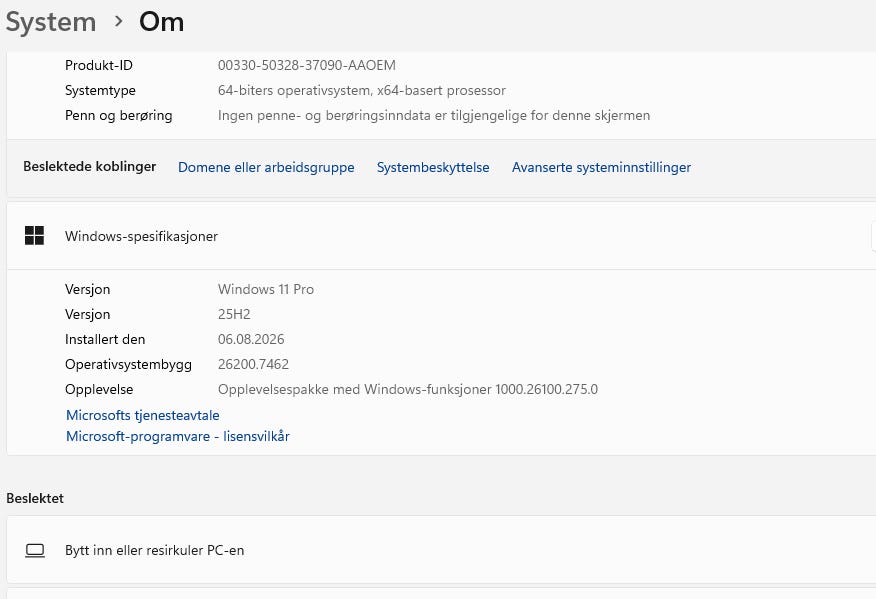The height and width of the screenshot is (599, 876).
Task: Click the Windows 11 Pro edition value
Action: tap(266, 289)
